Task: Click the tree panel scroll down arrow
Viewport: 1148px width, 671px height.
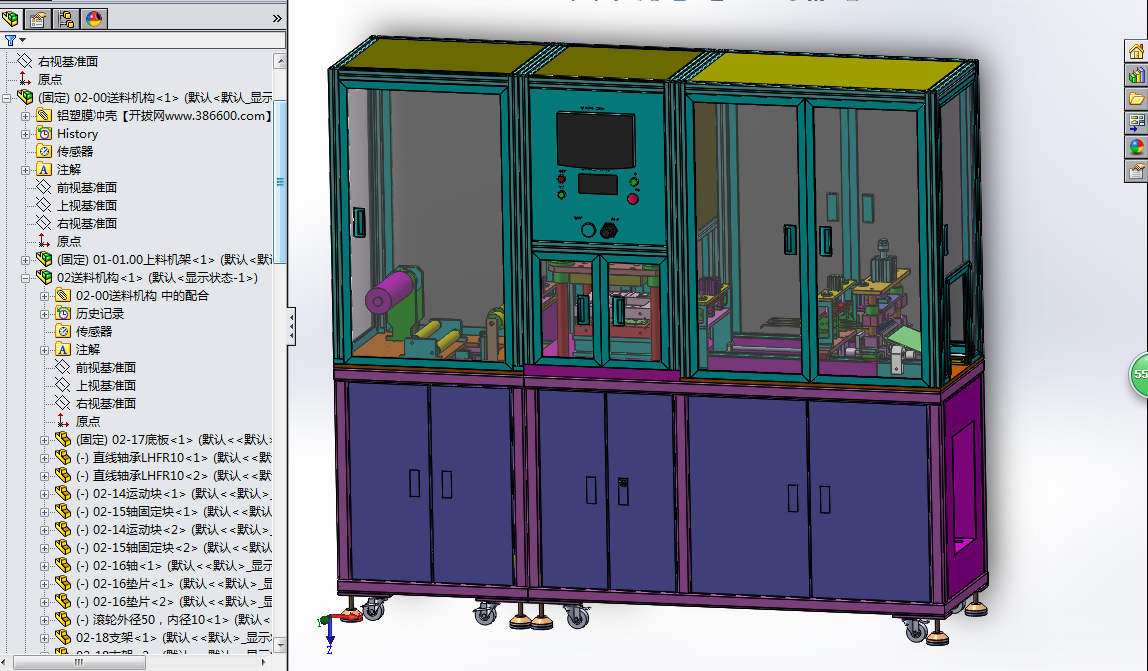Action: 280,645
